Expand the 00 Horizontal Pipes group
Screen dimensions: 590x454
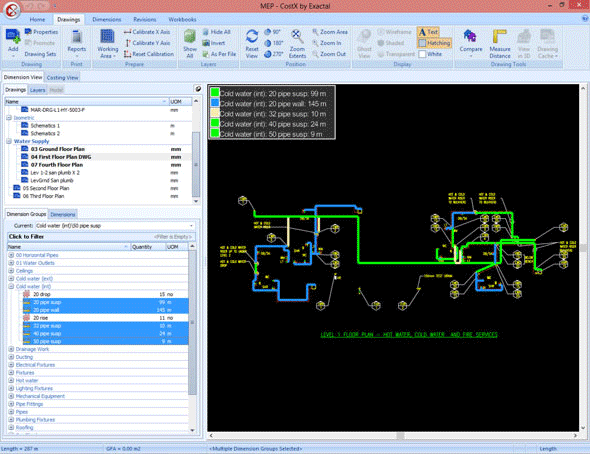click(11, 255)
